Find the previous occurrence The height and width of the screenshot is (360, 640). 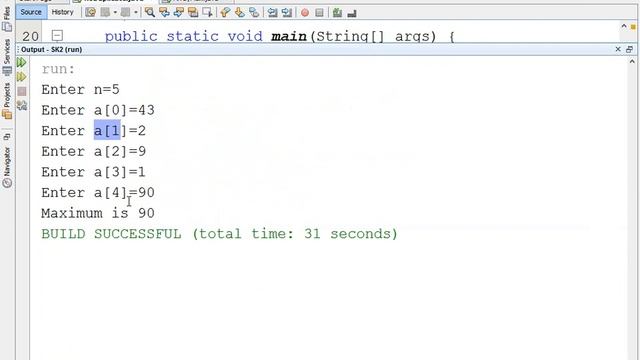click(x=164, y=13)
